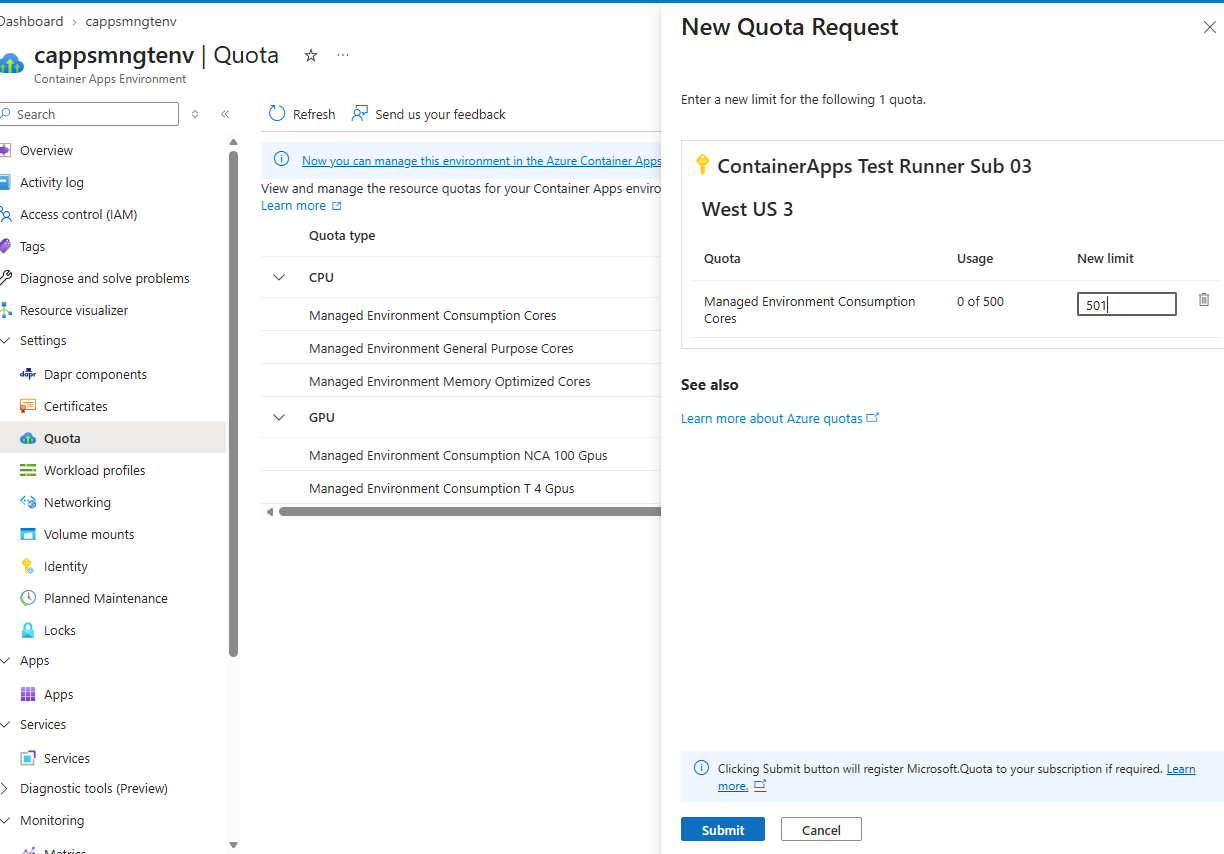The width and height of the screenshot is (1224, 854).
Task: Click the info icon in the blue banner
Action: click(282, 160)
